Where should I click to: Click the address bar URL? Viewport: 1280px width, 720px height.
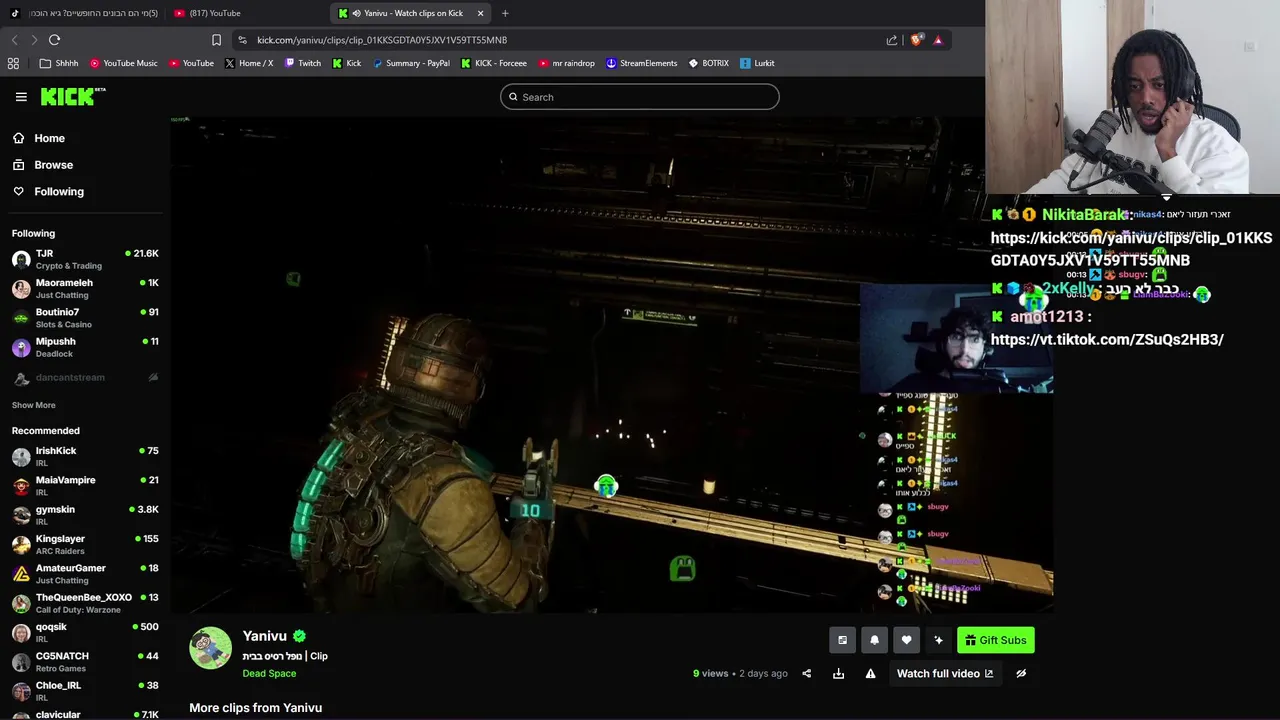[x=382, y=40]
